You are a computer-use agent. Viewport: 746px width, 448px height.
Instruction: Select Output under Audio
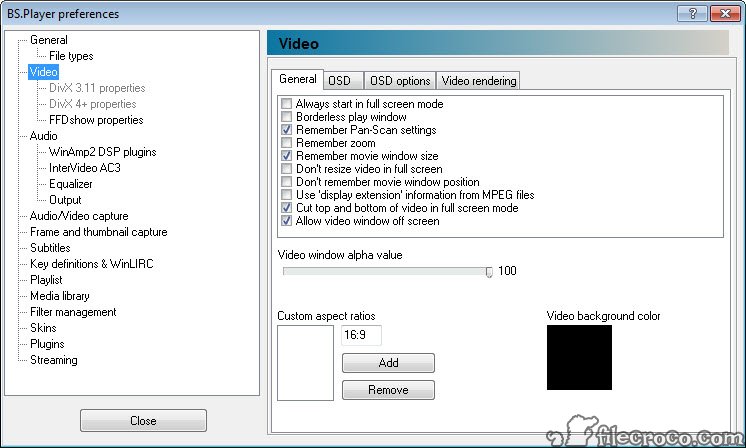click(65, 200)
